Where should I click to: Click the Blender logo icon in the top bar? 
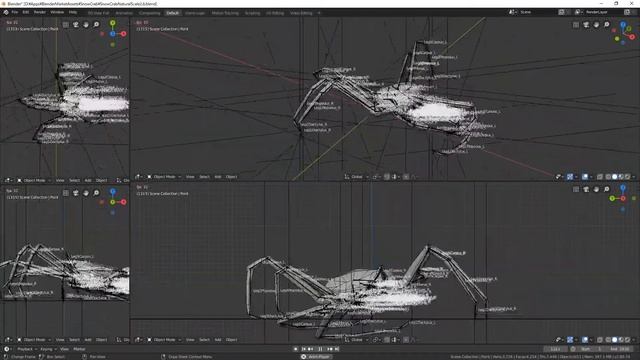tap(6, 13)
